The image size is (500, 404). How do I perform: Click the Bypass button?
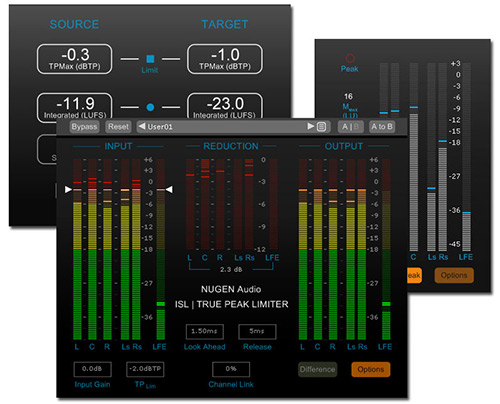84,127
